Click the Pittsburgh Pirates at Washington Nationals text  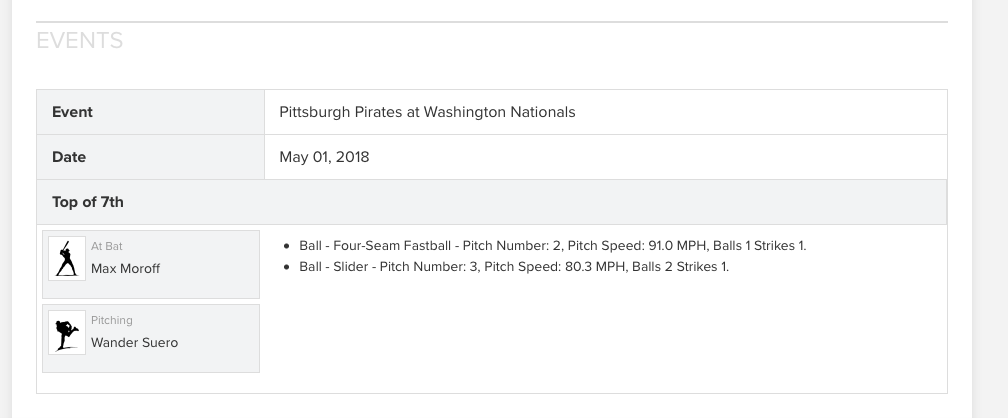pyautogui.click(x=428, y=112)
